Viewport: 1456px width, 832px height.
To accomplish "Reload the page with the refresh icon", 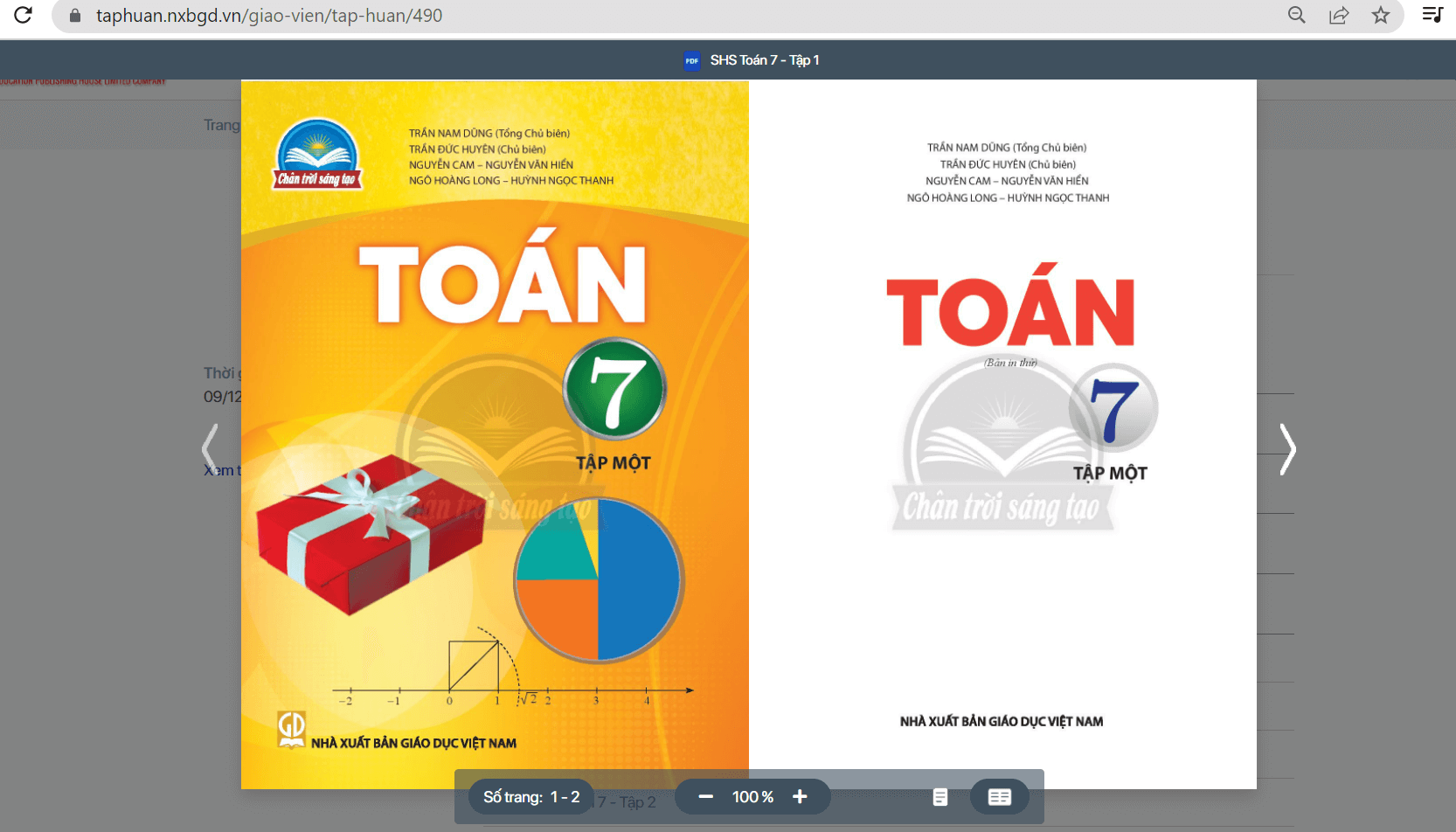I will pos(24,15).
